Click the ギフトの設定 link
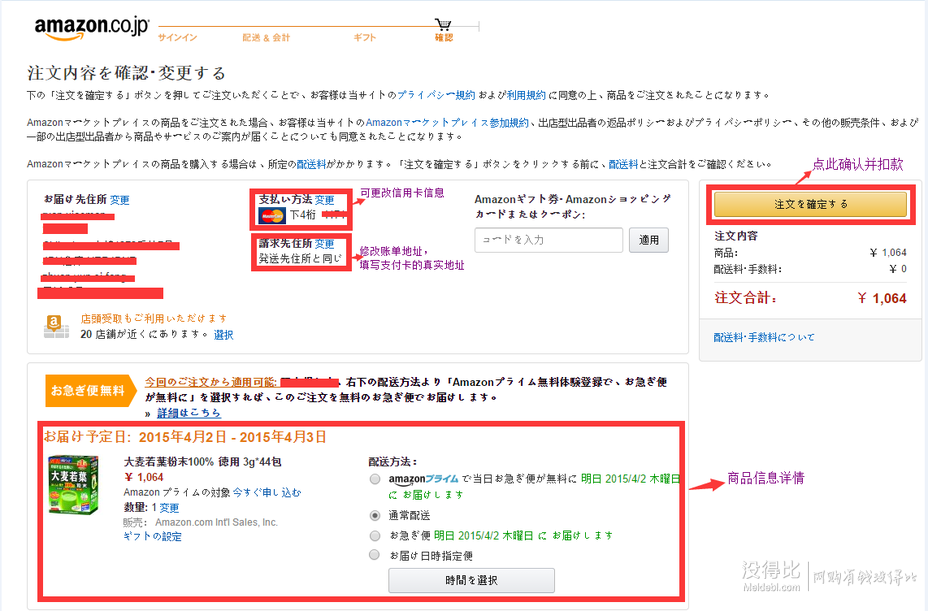The image size is (928, 611). (152, 537)
